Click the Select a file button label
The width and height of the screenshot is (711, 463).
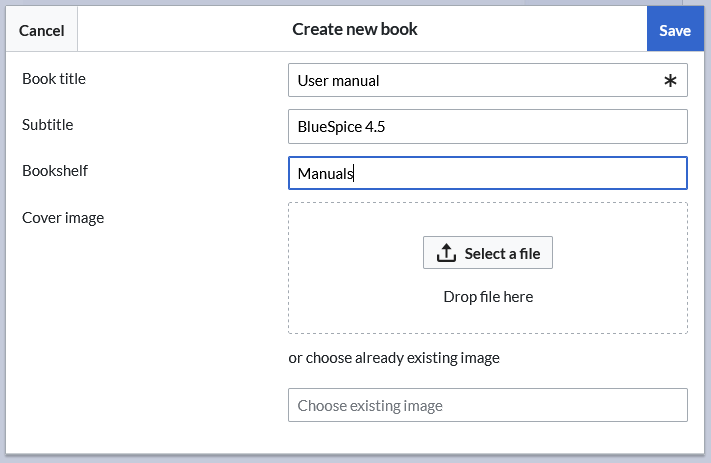click(502, 253)
